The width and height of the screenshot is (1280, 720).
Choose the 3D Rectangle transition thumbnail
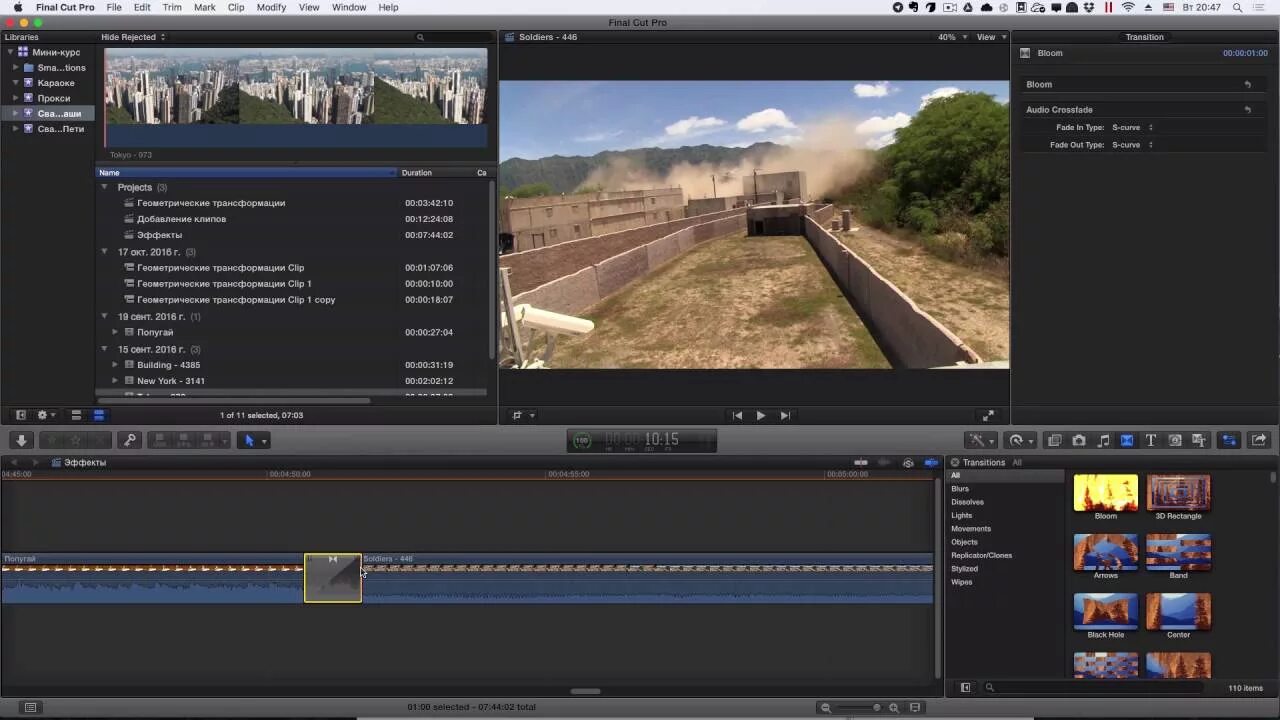1178,493
